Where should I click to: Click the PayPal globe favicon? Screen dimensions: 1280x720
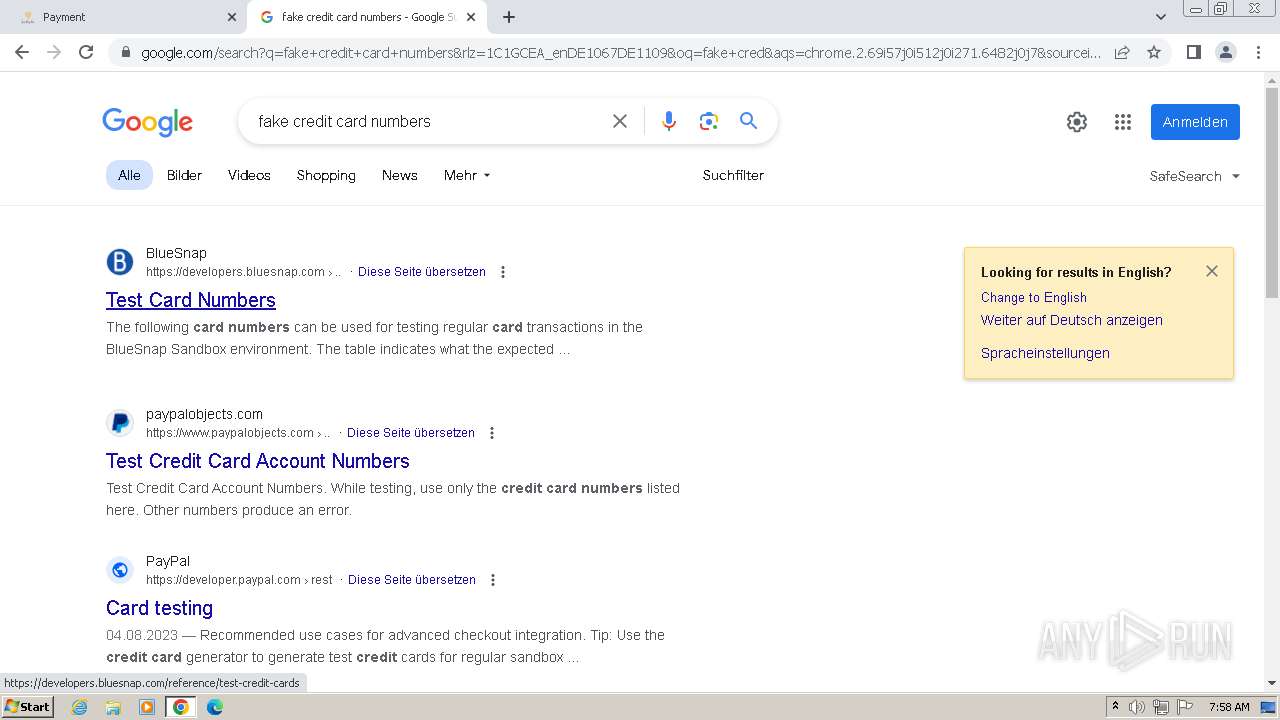click(x=120, y=570)
